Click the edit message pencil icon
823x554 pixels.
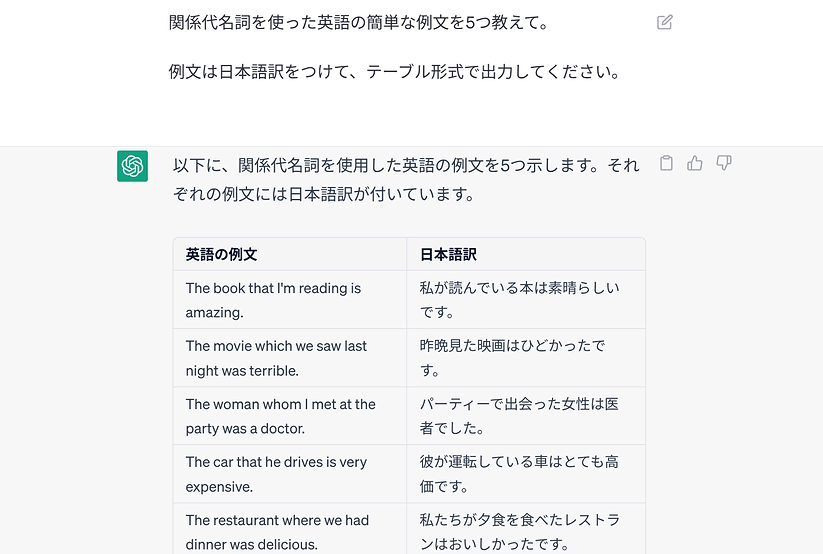coord(664,22)
